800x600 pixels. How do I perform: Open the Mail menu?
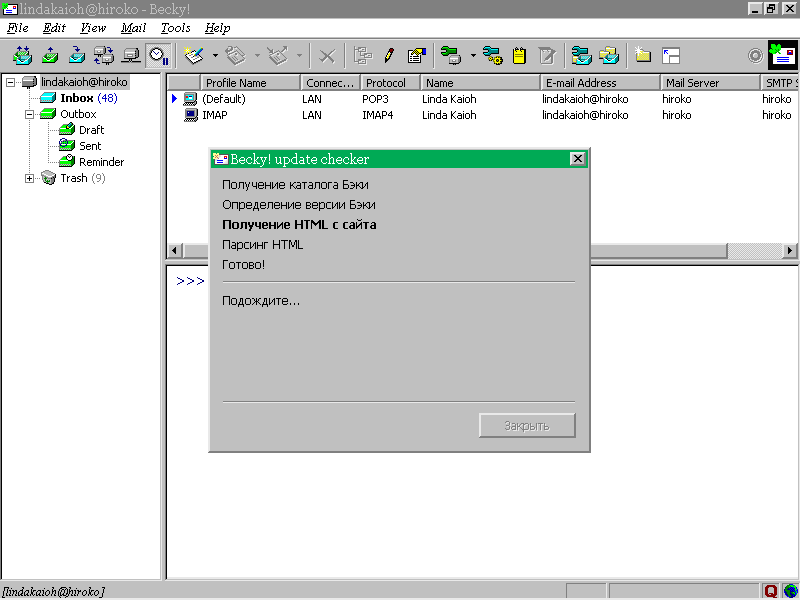[x=134, y=28]
